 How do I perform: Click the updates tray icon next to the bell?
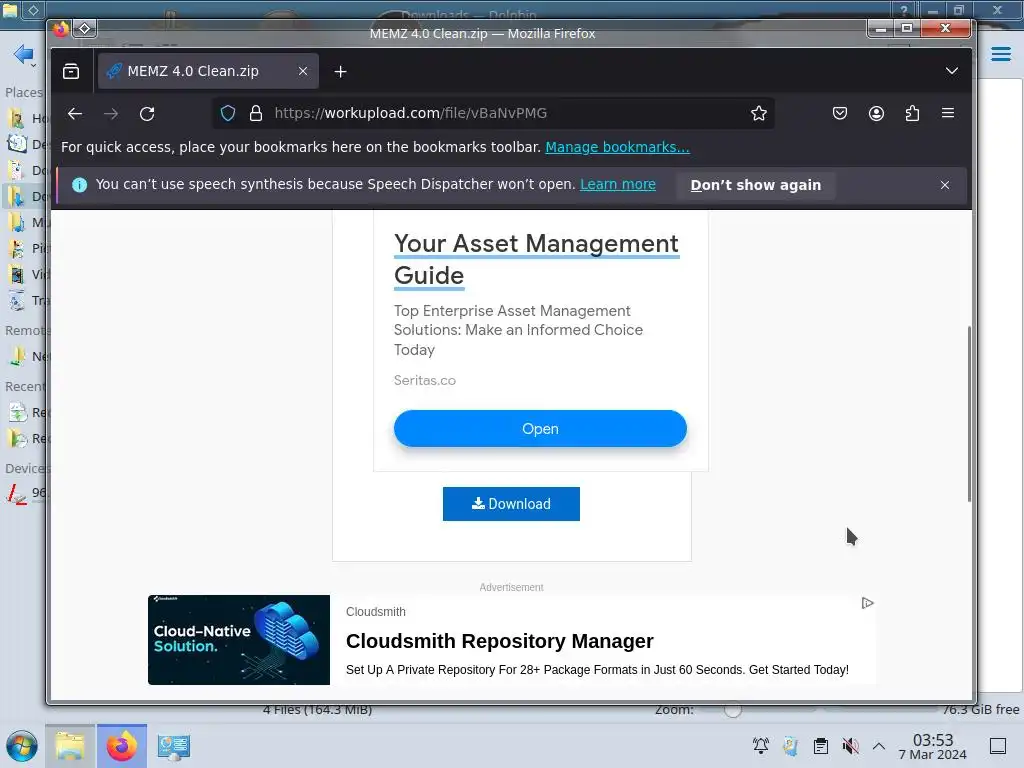tap(791, 746)
